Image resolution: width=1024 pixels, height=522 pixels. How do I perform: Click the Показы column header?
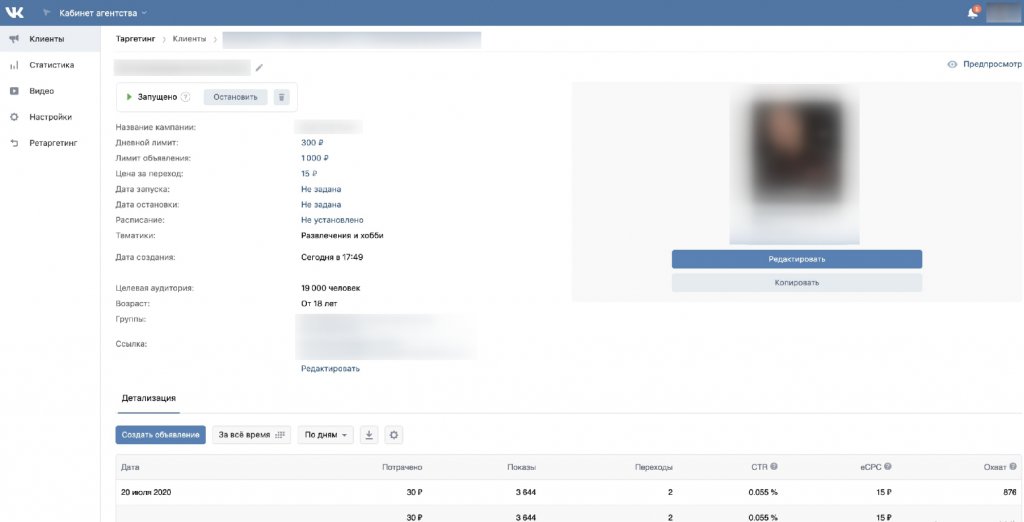coord(522,467)
